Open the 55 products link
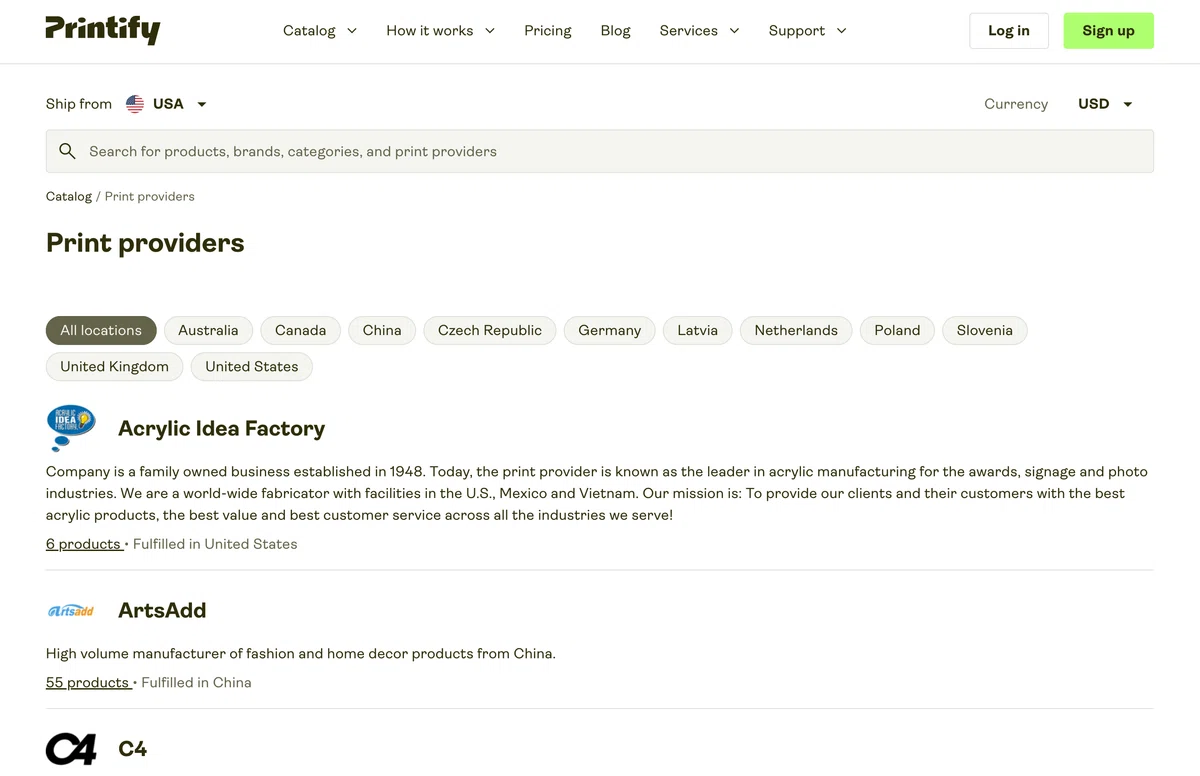This screenshot has width=1200, height=776. (88, 682)
